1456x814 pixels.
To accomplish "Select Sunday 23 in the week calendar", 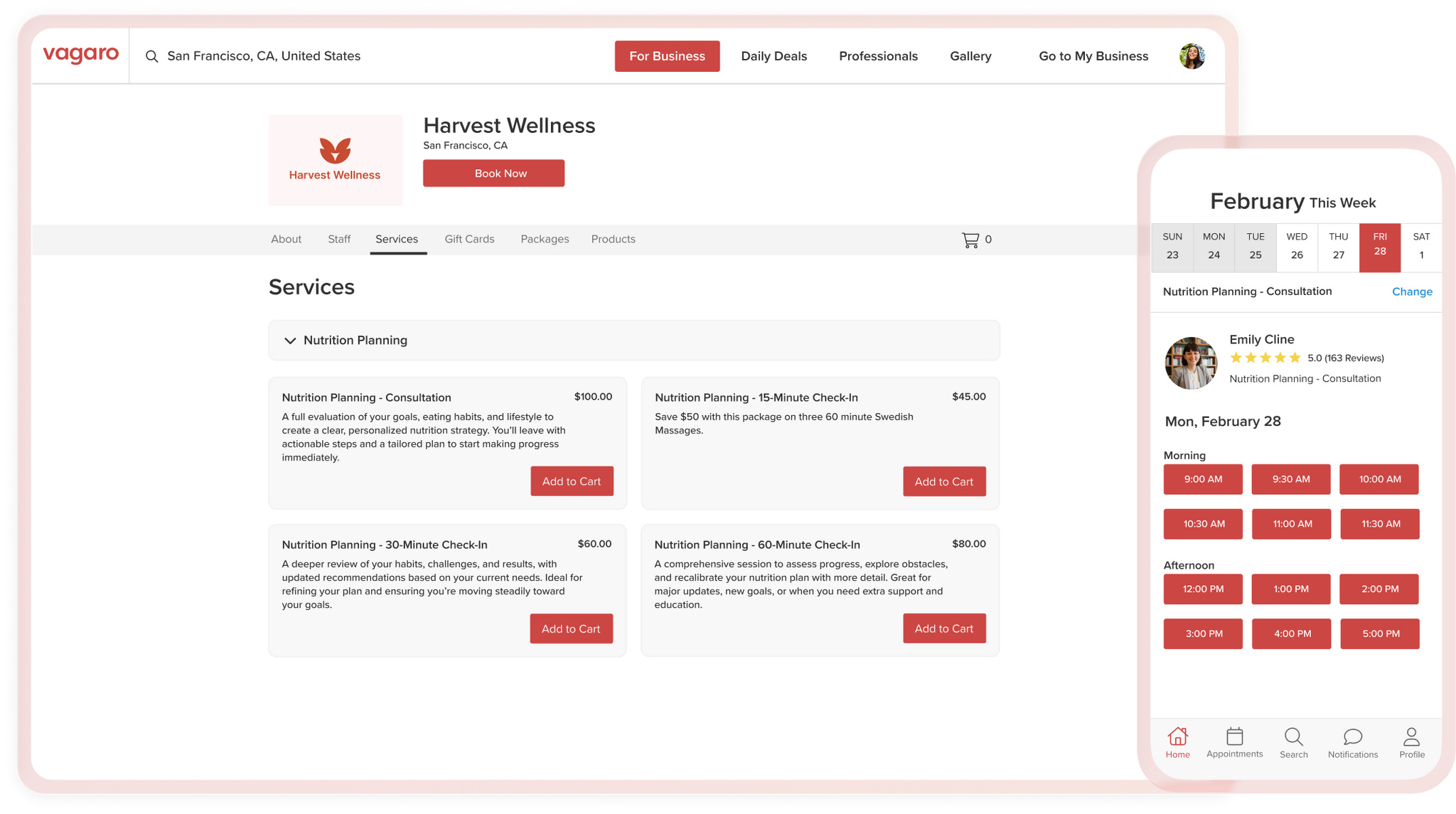I will coord(1172,246).
